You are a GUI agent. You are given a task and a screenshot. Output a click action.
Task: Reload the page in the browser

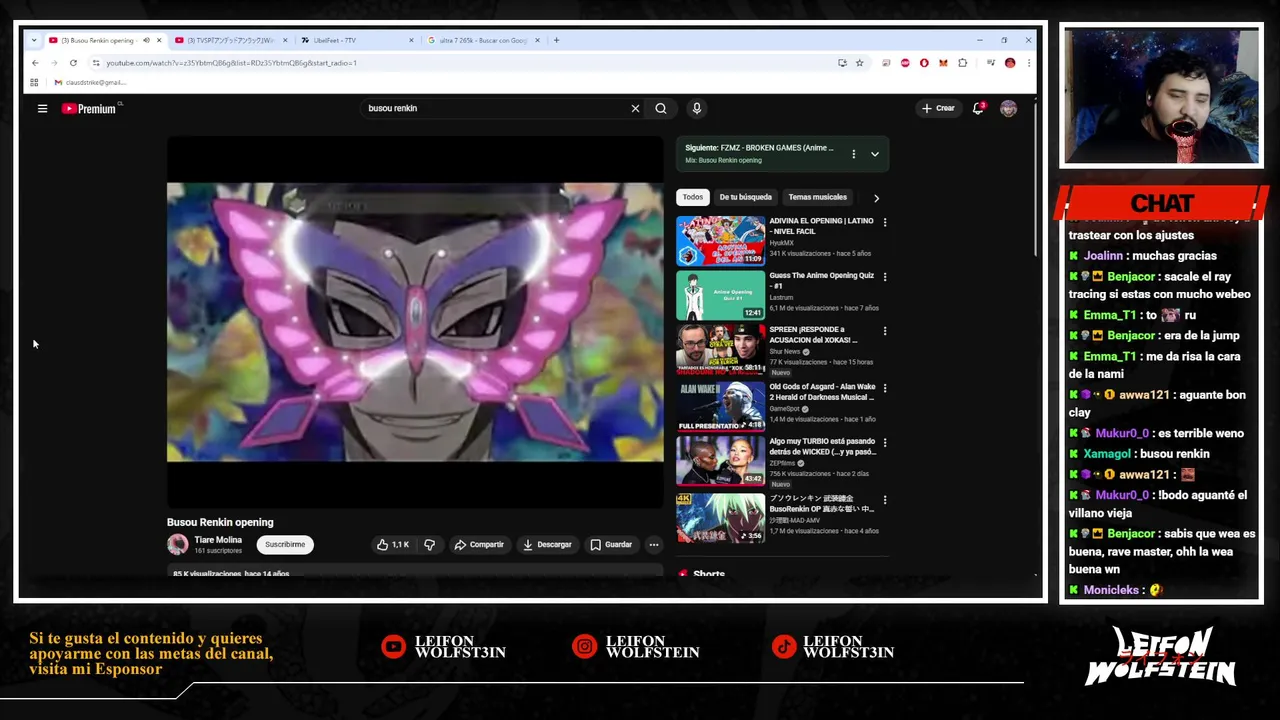tap(73, 63)
